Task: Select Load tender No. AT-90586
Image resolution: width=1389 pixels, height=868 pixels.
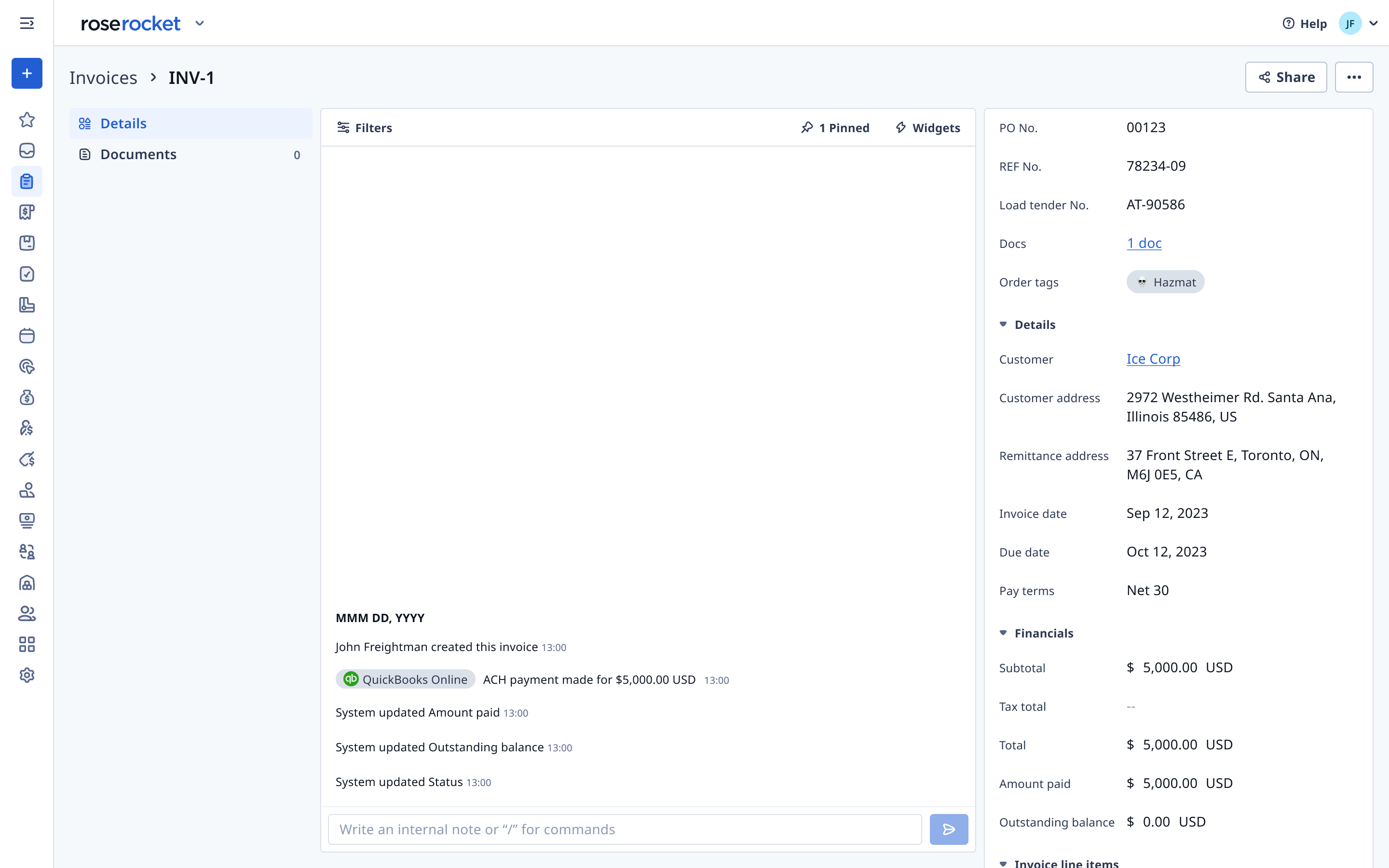Action: click(1156, 204)
